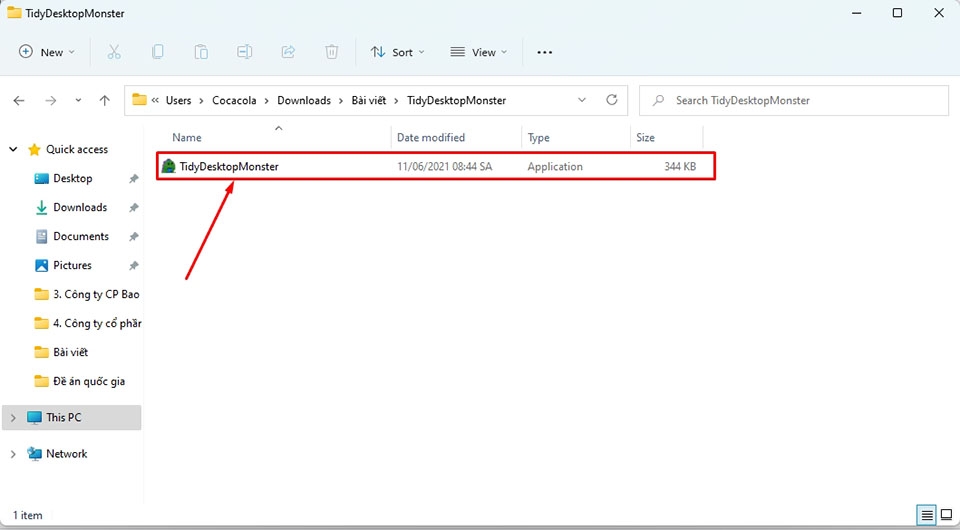Open the New item dropdown
960x530 pixels.
(x=47, y=52)
